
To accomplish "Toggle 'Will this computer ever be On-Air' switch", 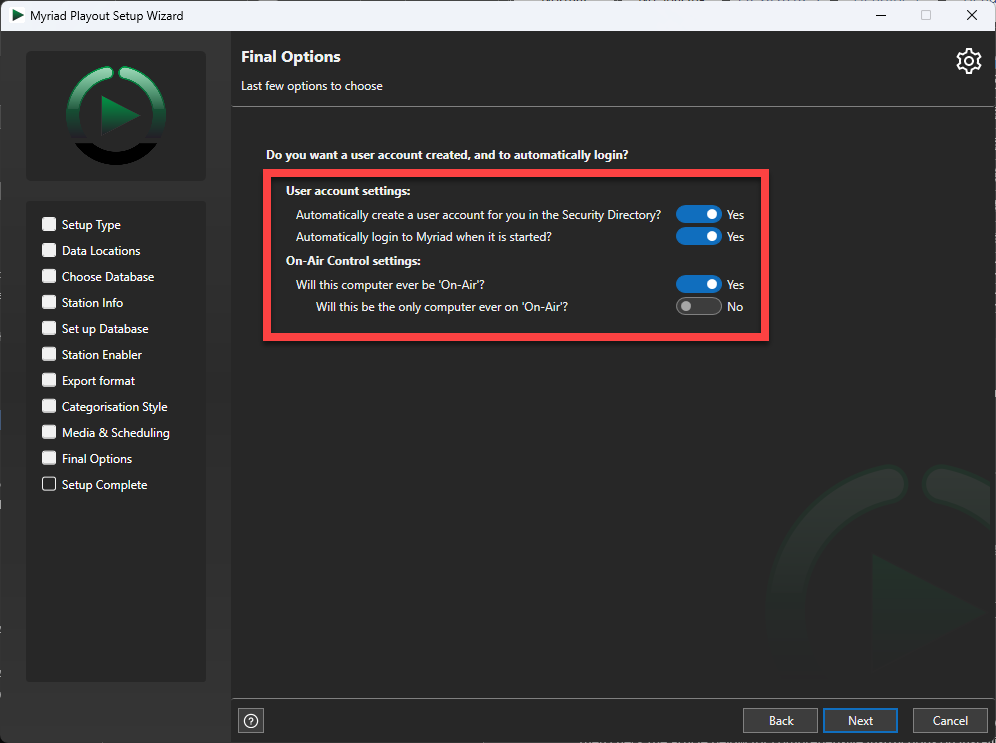I will point(698,284).
